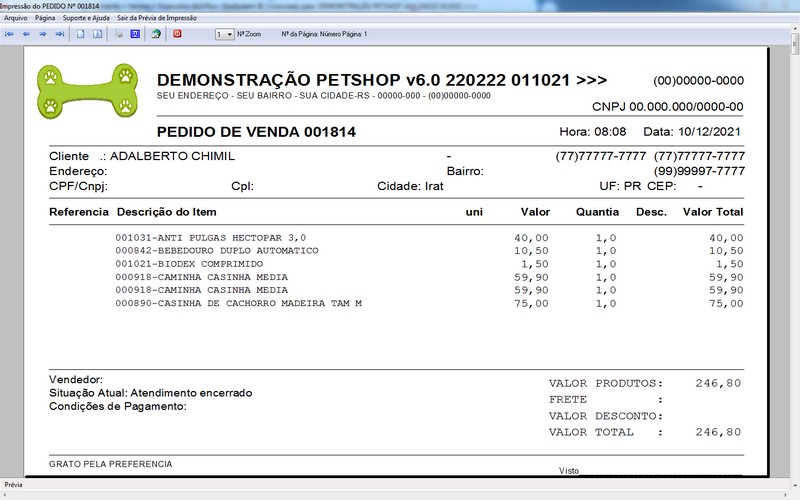The width and height of the screenshot is (800, 500).
Task: Click the Quantia column header
Action: point(597,212)
